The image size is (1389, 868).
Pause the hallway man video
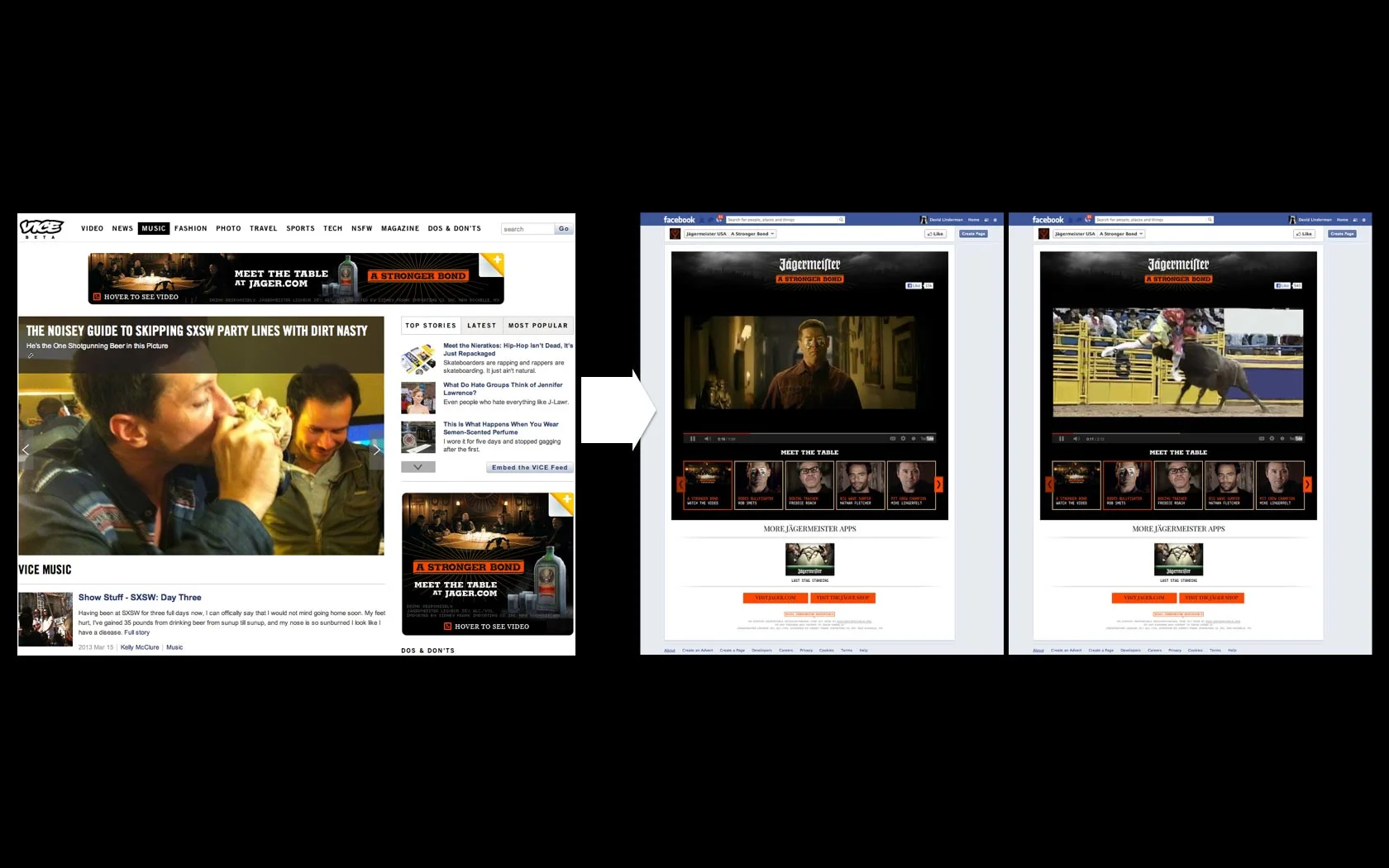[693, 439]
